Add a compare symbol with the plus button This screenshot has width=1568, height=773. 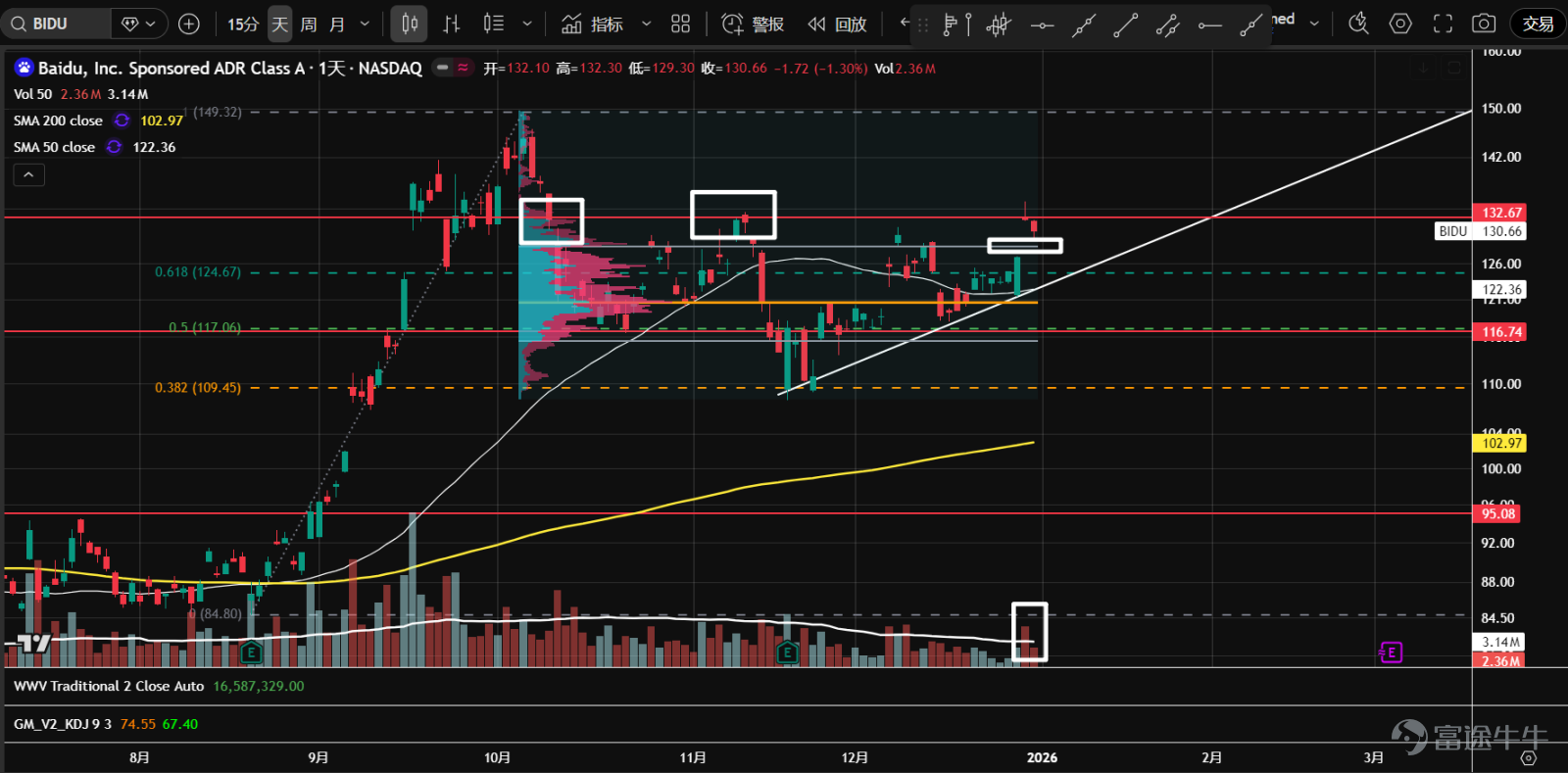(189, 24)
